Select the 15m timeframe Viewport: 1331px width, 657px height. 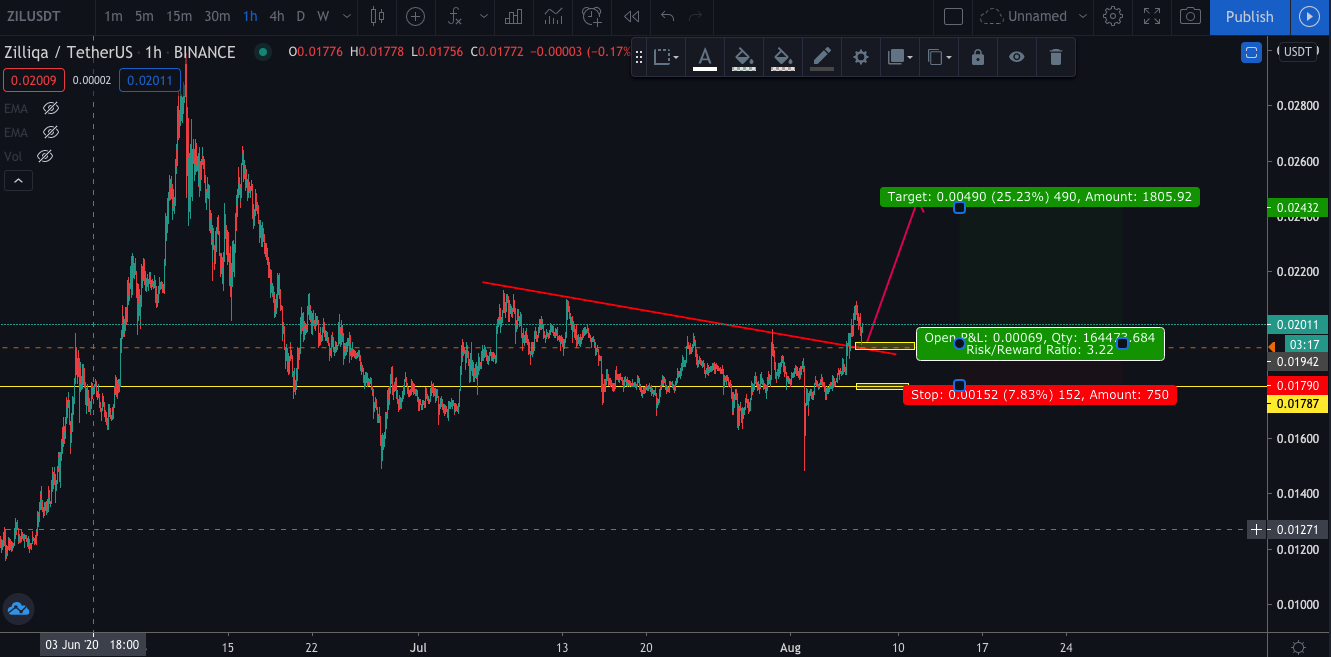pyautogui.click(x=179, y=16)
